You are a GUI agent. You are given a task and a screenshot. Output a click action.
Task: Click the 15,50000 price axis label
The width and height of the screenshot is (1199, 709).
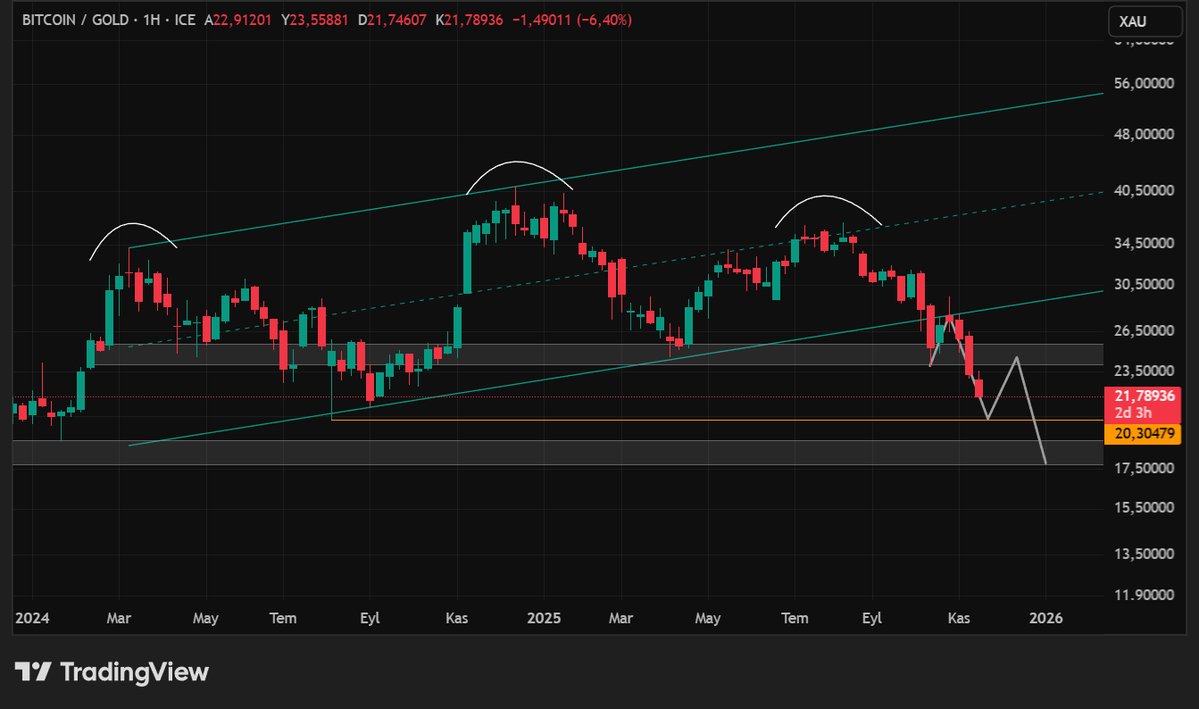coord(1143,507)
